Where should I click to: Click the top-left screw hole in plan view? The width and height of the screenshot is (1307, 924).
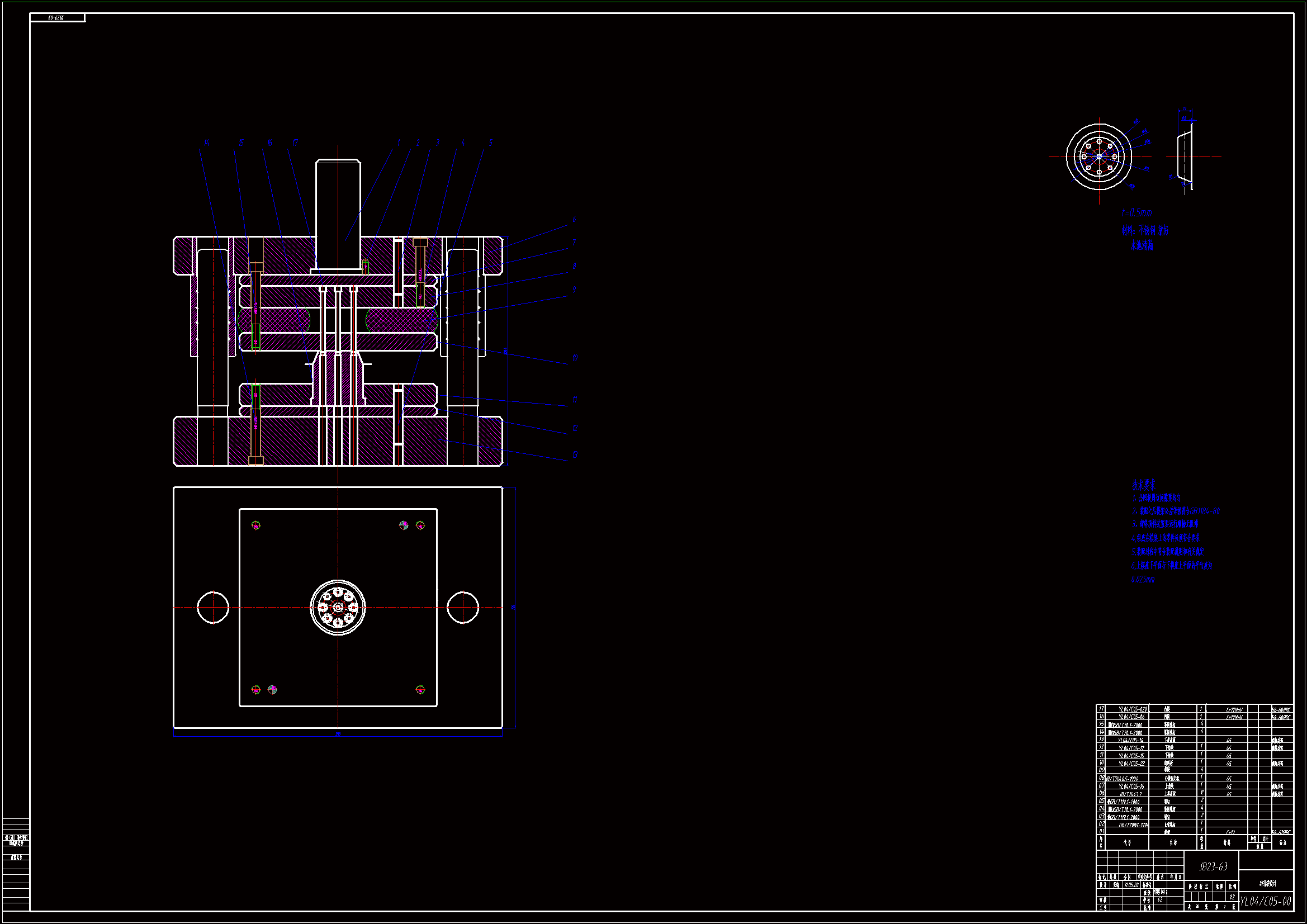pyautogui.click(x=256, y=525)
